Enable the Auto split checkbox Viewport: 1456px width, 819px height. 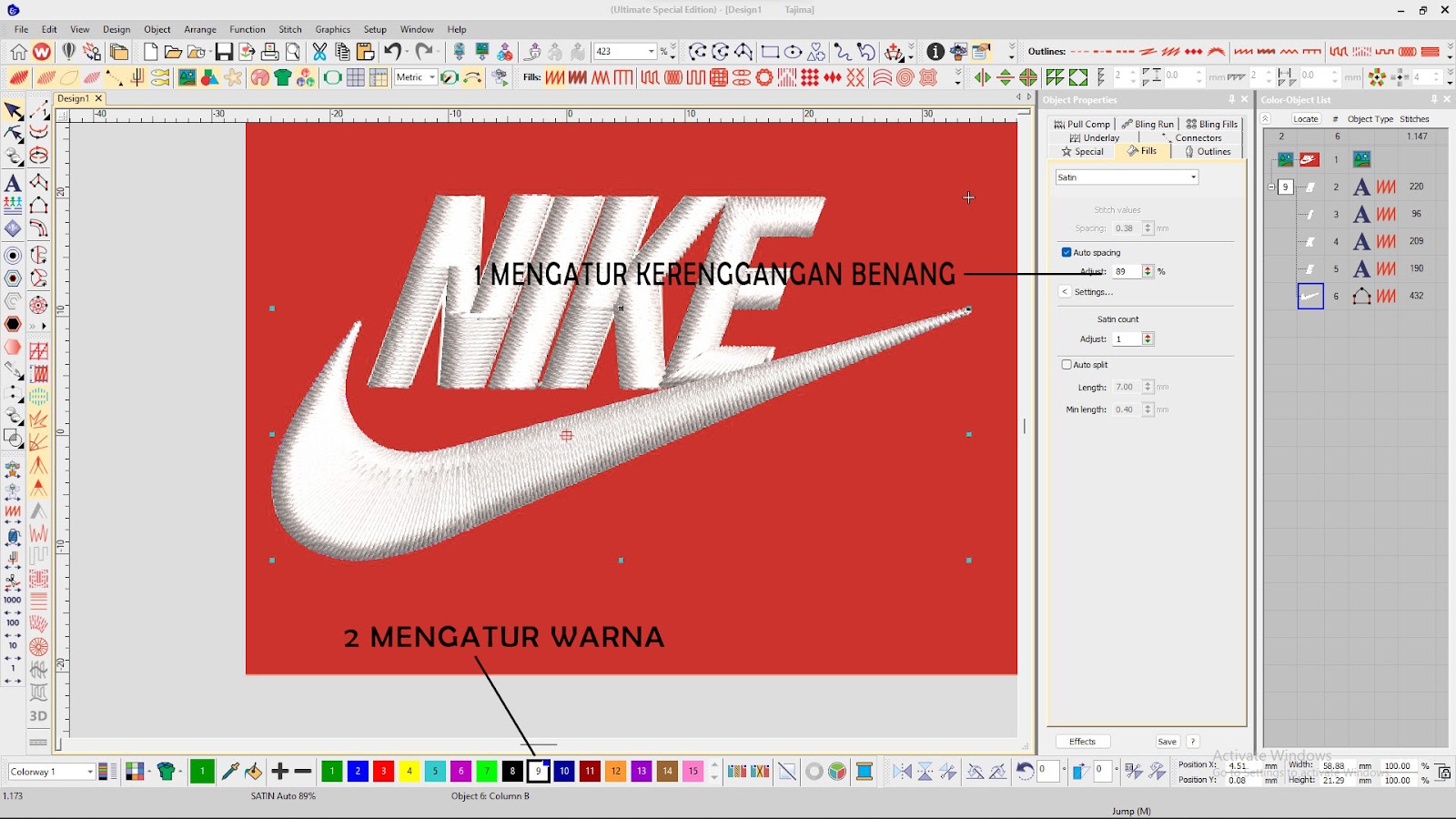pyautogui.click(x=1067, y=364)
